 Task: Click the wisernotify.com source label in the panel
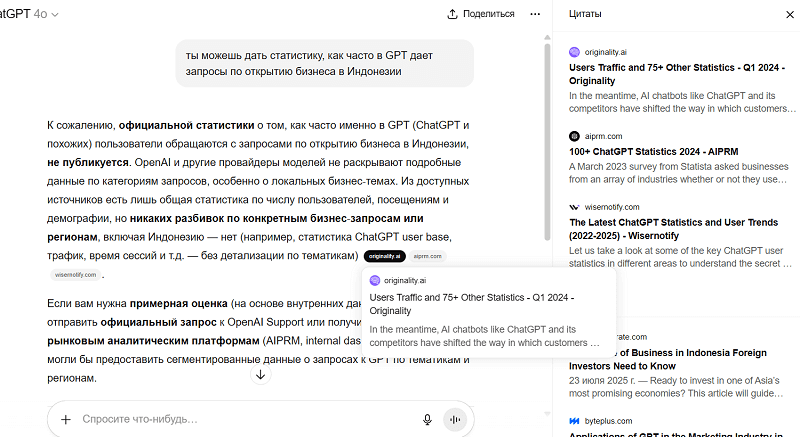[x=612, y=207]
